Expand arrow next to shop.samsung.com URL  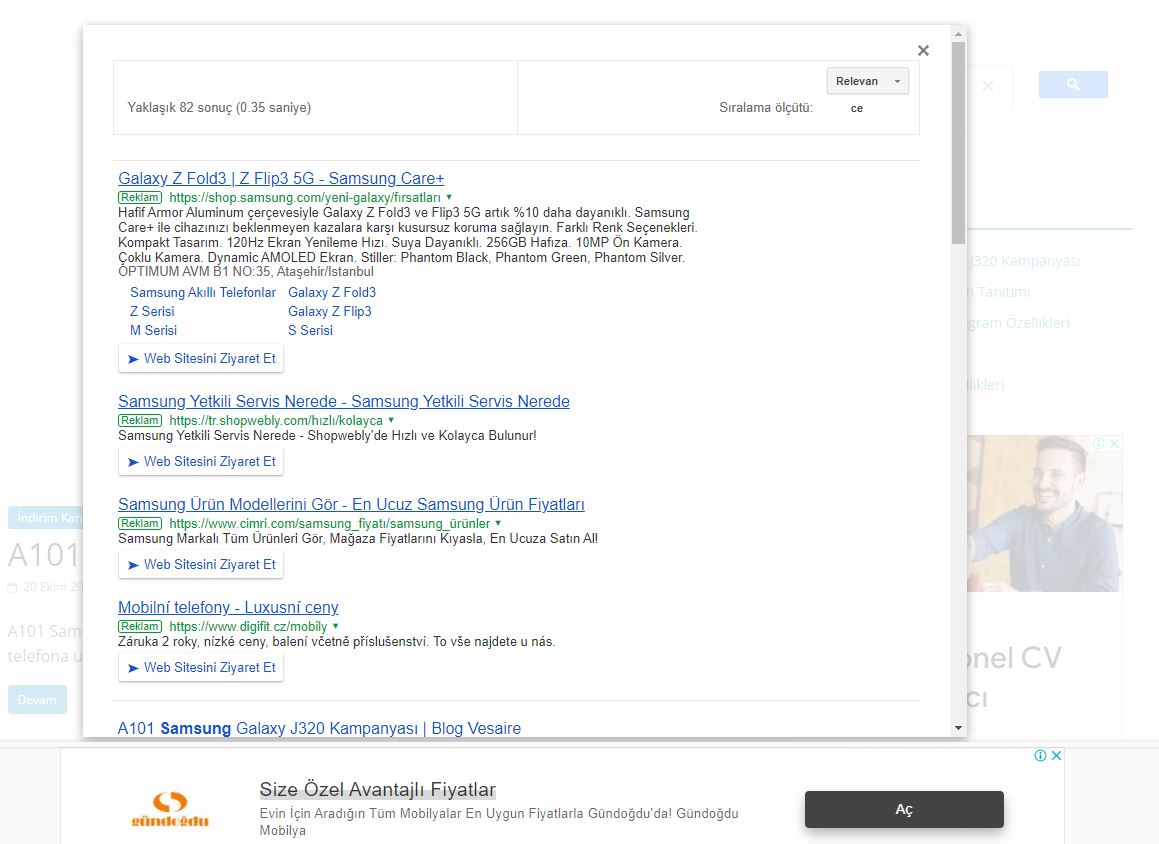click(x=449, y=197)
